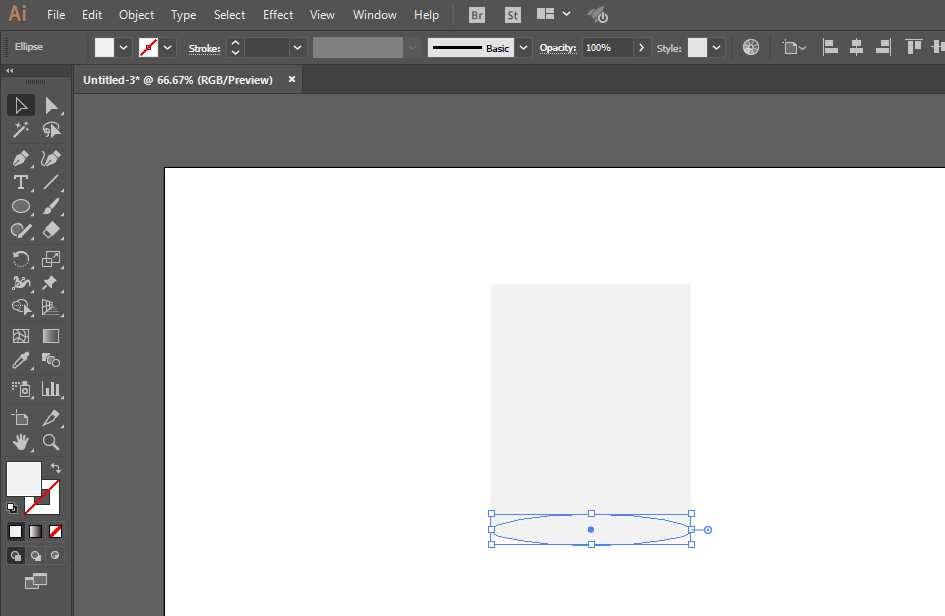Select the Eyedropper tool
The height and width of the screenshot is (616, 945).
21,361
